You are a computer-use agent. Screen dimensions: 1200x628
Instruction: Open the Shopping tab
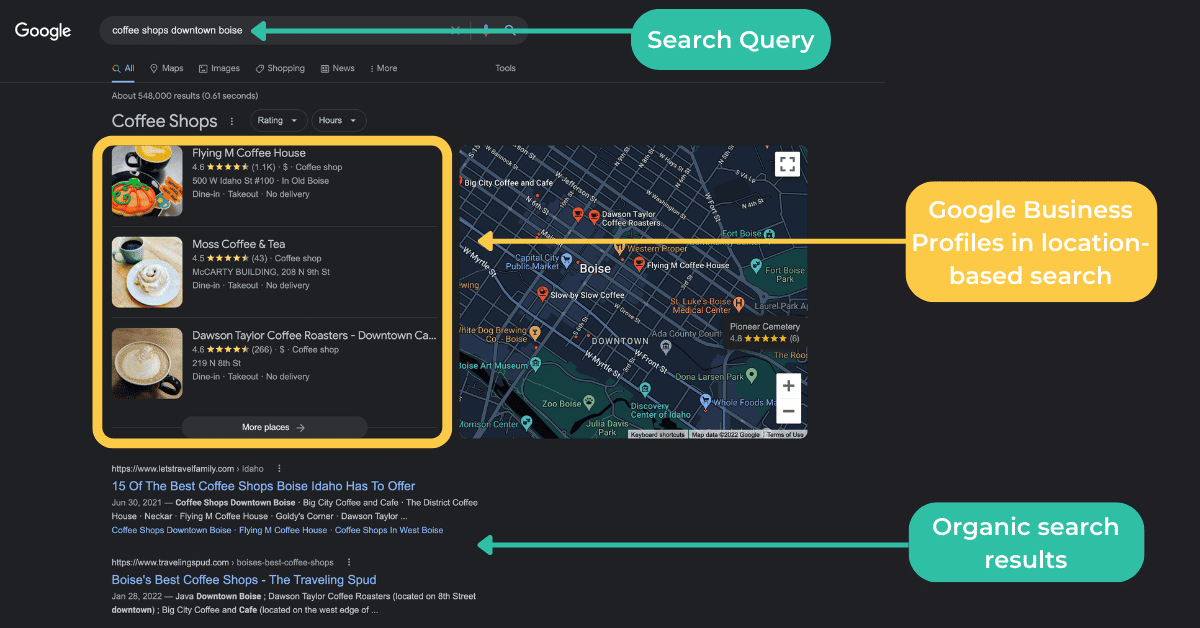pyautogui.click(x=280, y=68)
